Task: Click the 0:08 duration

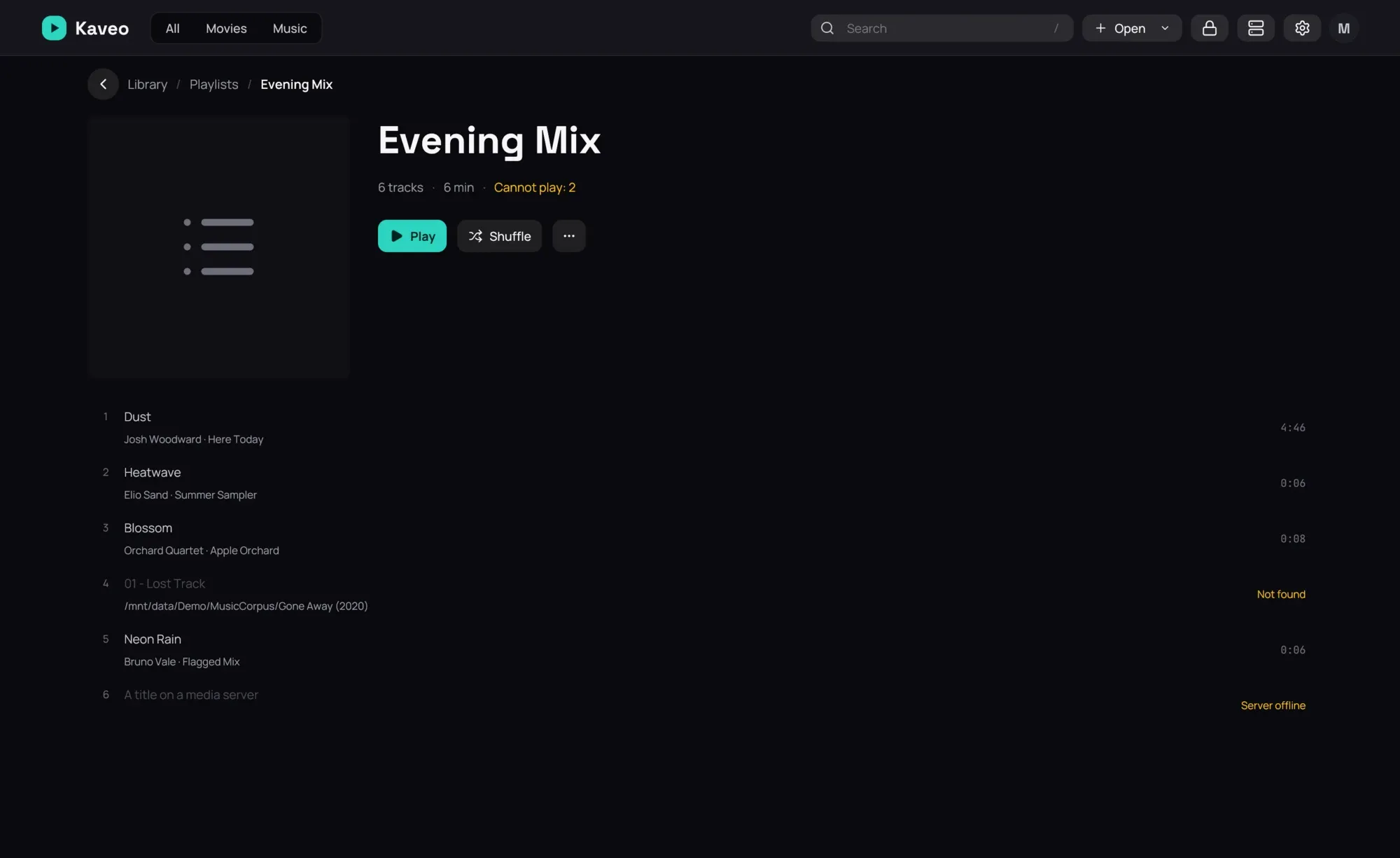Action: (x=1292, y=539)
